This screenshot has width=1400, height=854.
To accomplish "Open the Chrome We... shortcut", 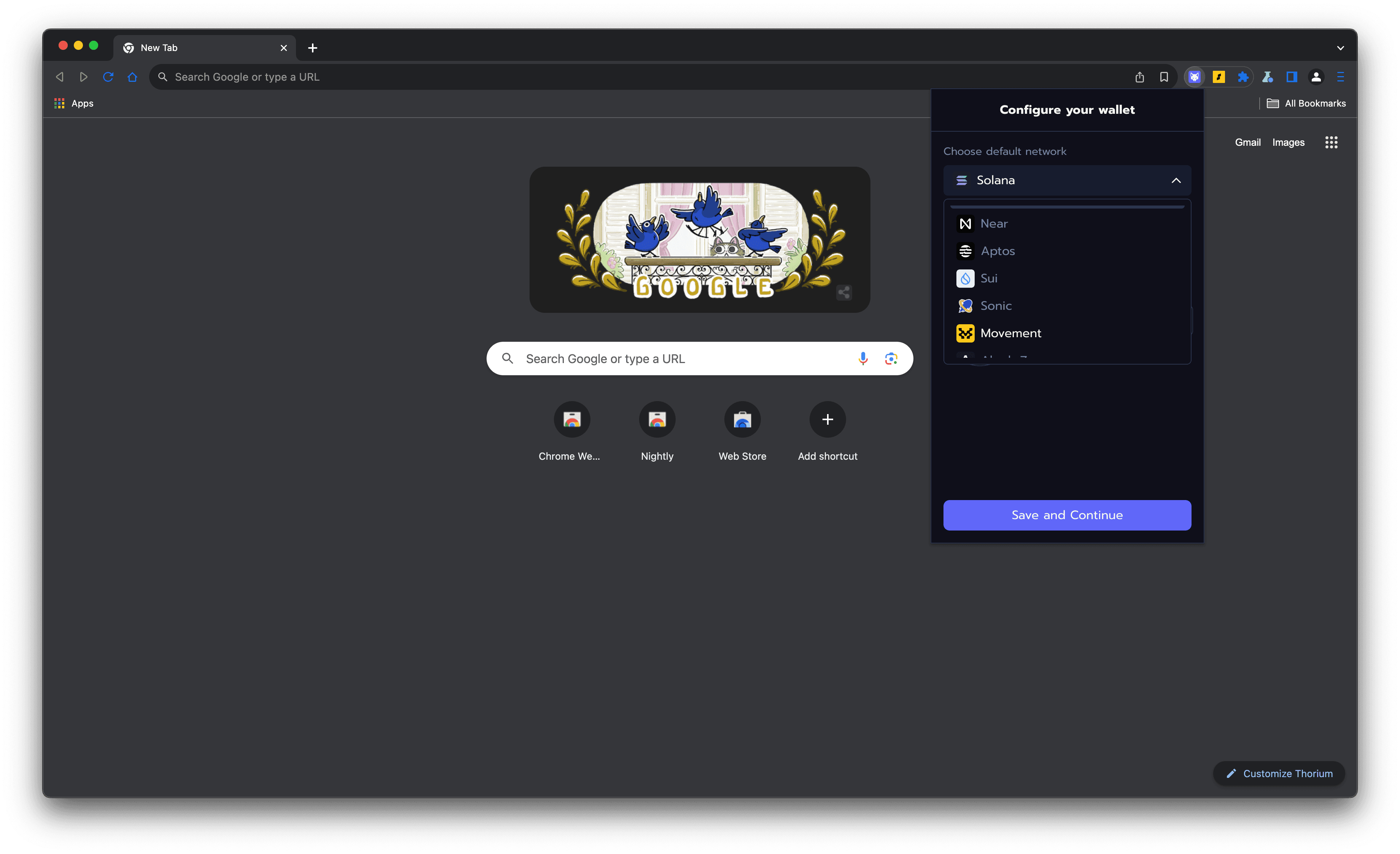I will (572, 432).
